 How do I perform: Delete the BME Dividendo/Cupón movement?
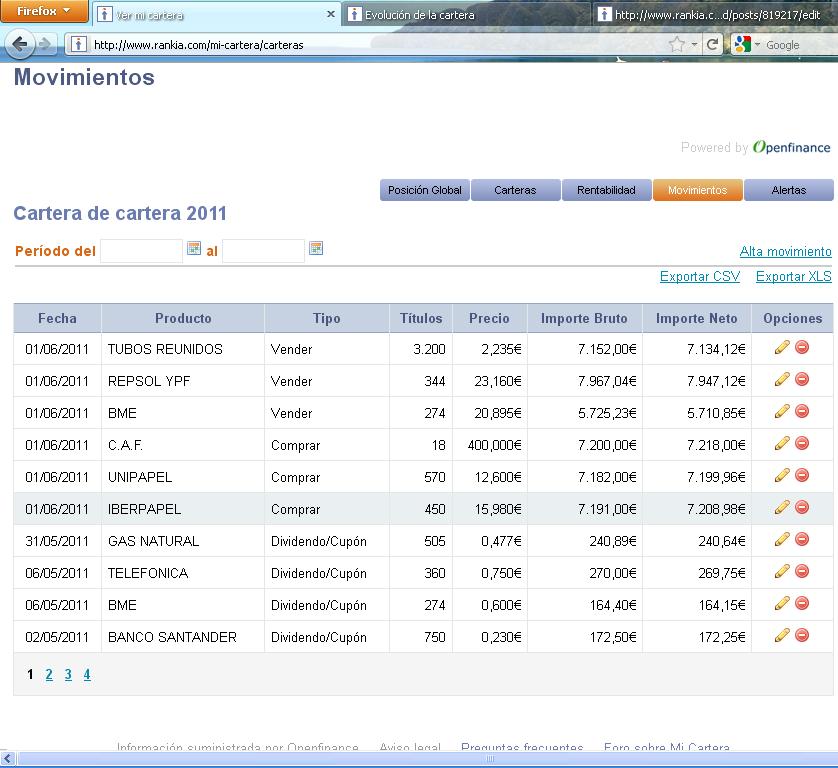(802, 604)
